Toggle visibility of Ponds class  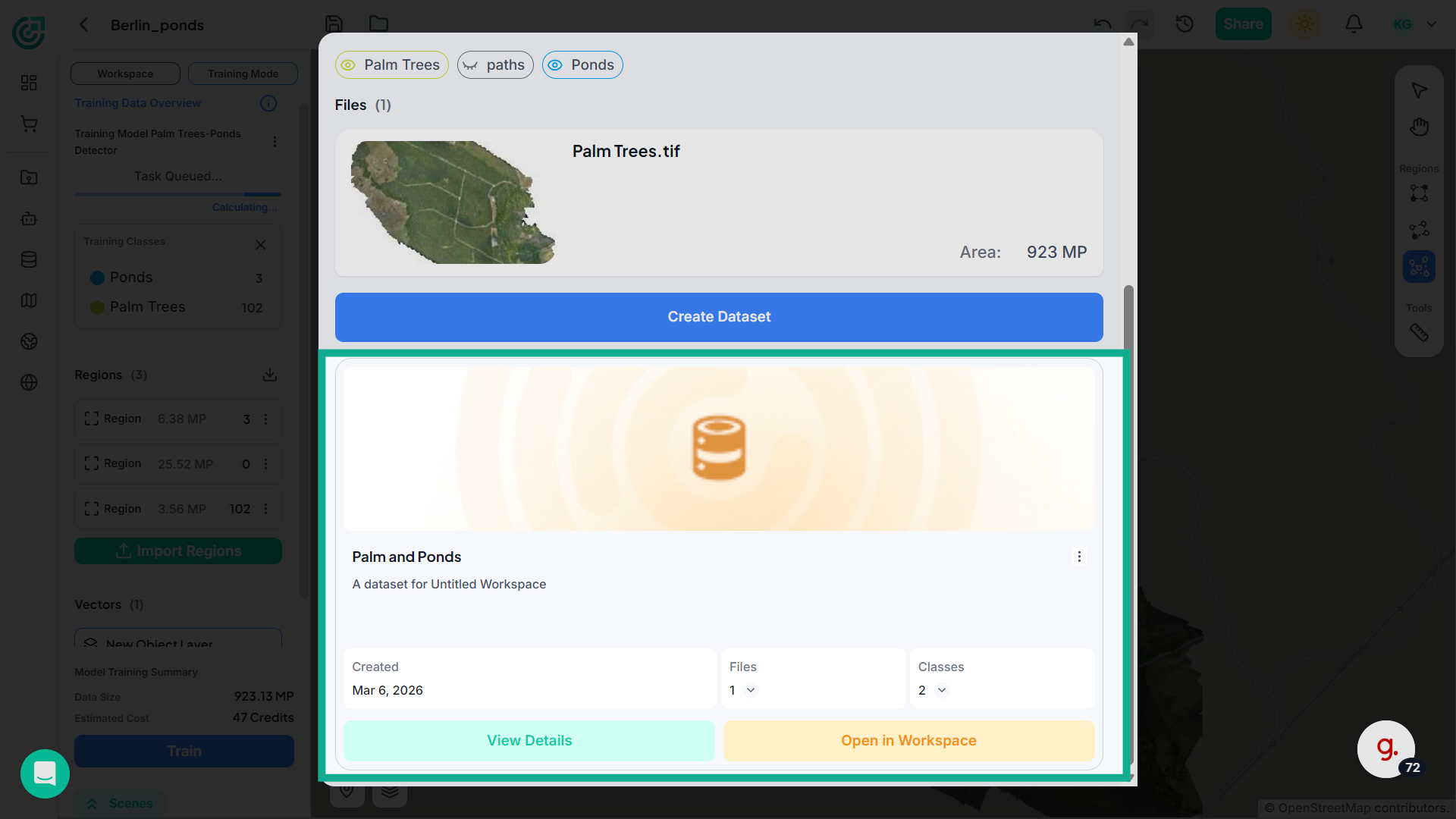[555, 65]
